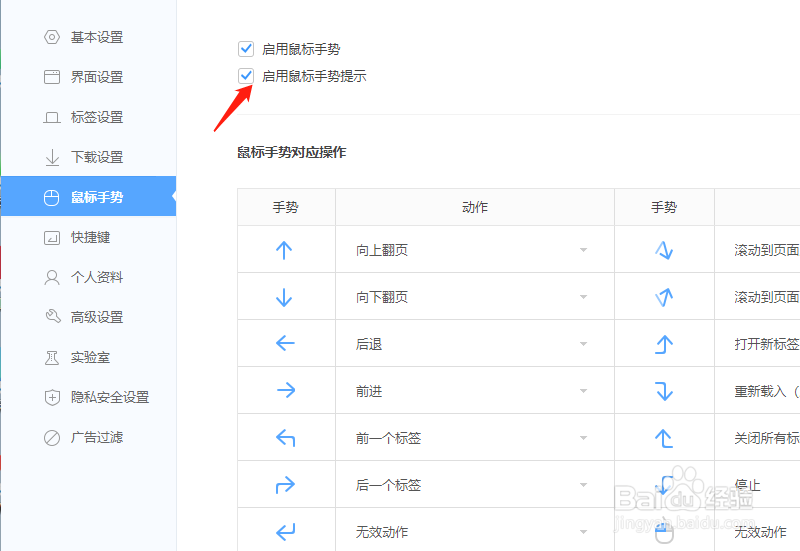Click the 下载设置 download arrow icon
This screenshot has height=551, width=800.
pos(52,157)
